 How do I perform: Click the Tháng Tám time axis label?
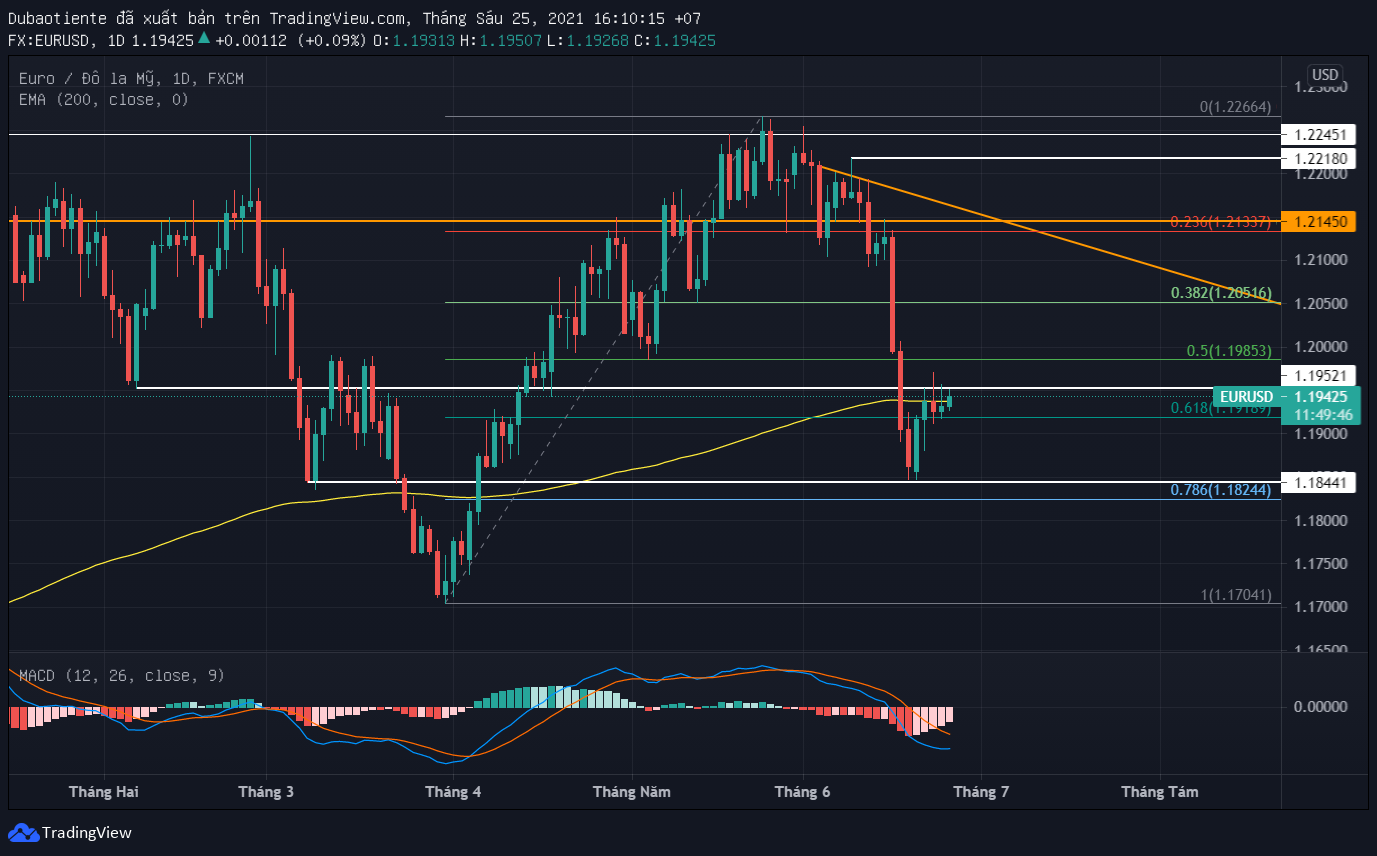[x=1159, y=791]
